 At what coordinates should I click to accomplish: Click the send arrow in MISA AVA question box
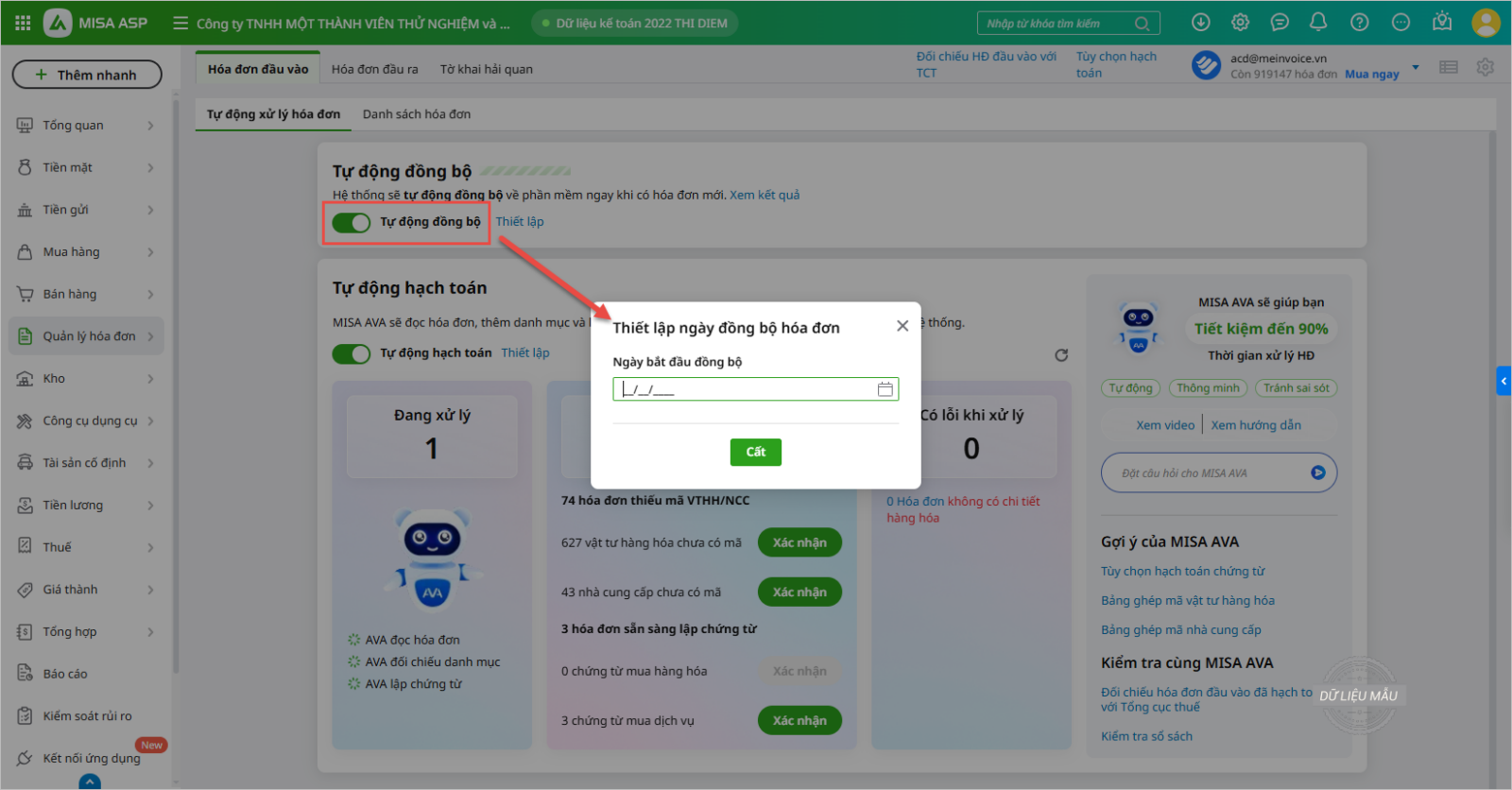click(x=1317, y=472)
